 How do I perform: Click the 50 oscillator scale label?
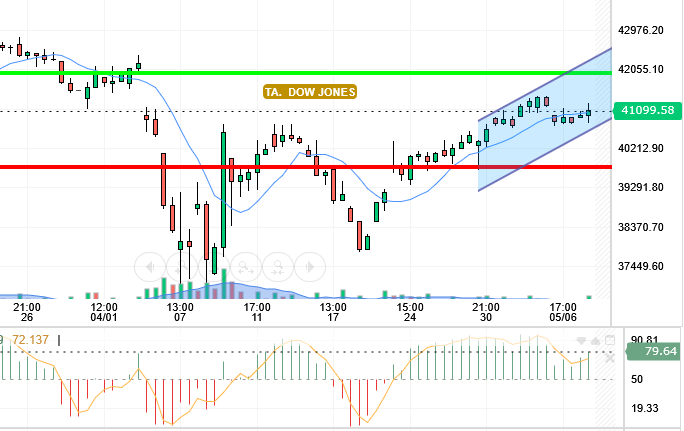637,379
